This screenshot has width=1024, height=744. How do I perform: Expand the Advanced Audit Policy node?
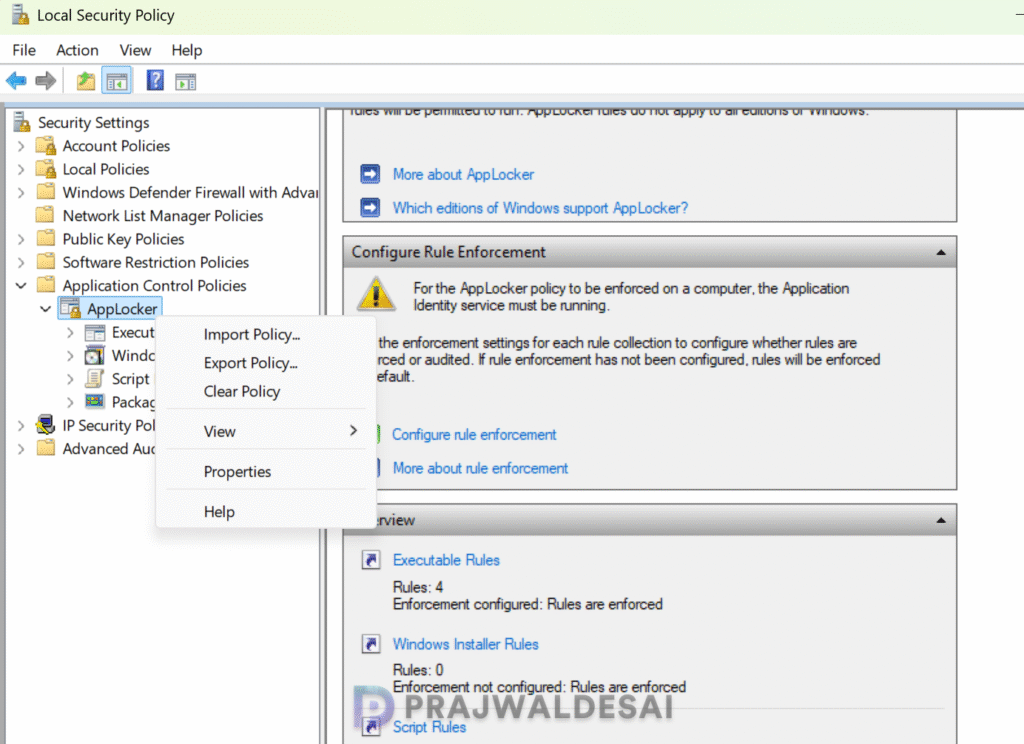point(21,449)
